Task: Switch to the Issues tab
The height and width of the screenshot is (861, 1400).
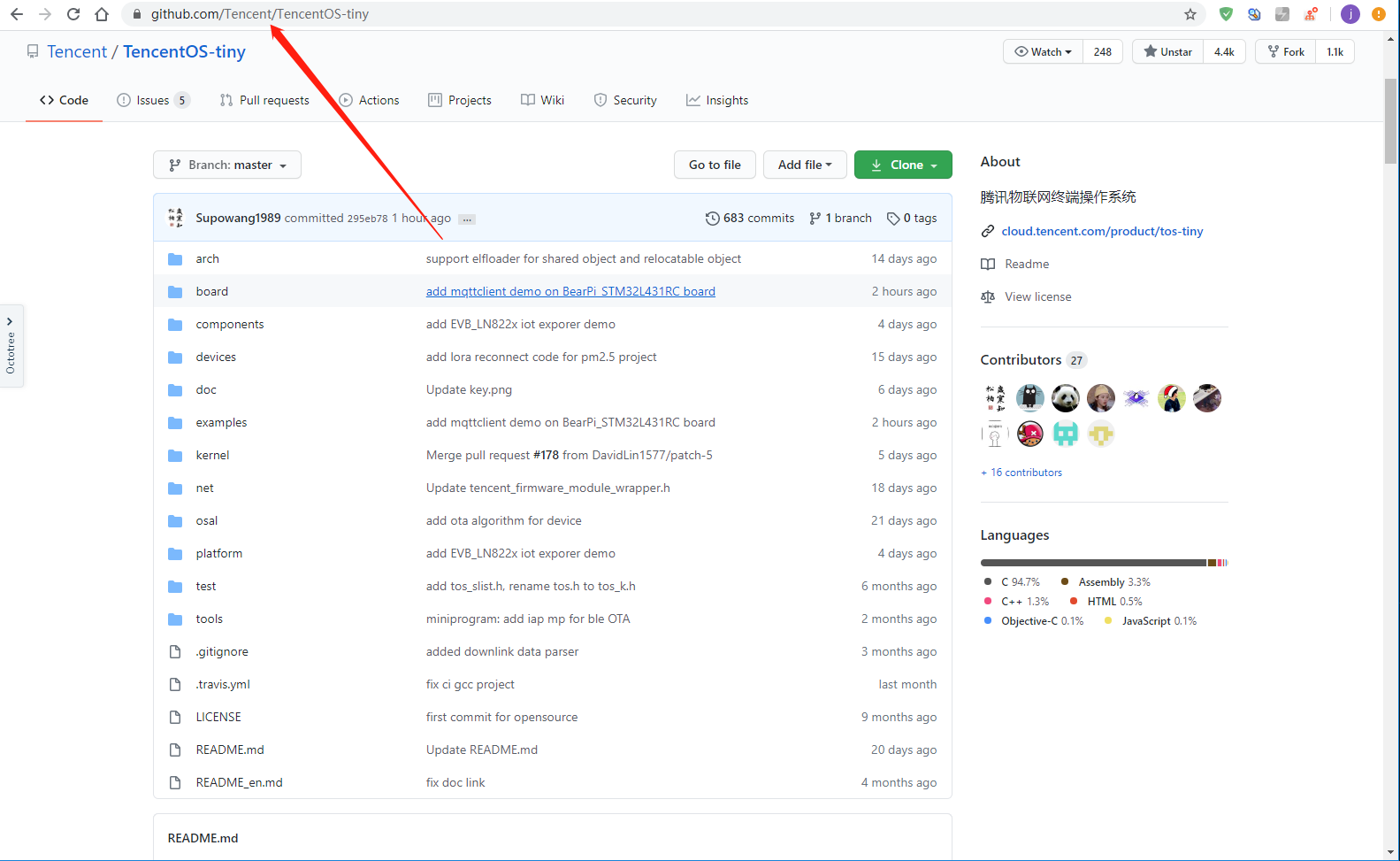Action: [x=154, y=100]
